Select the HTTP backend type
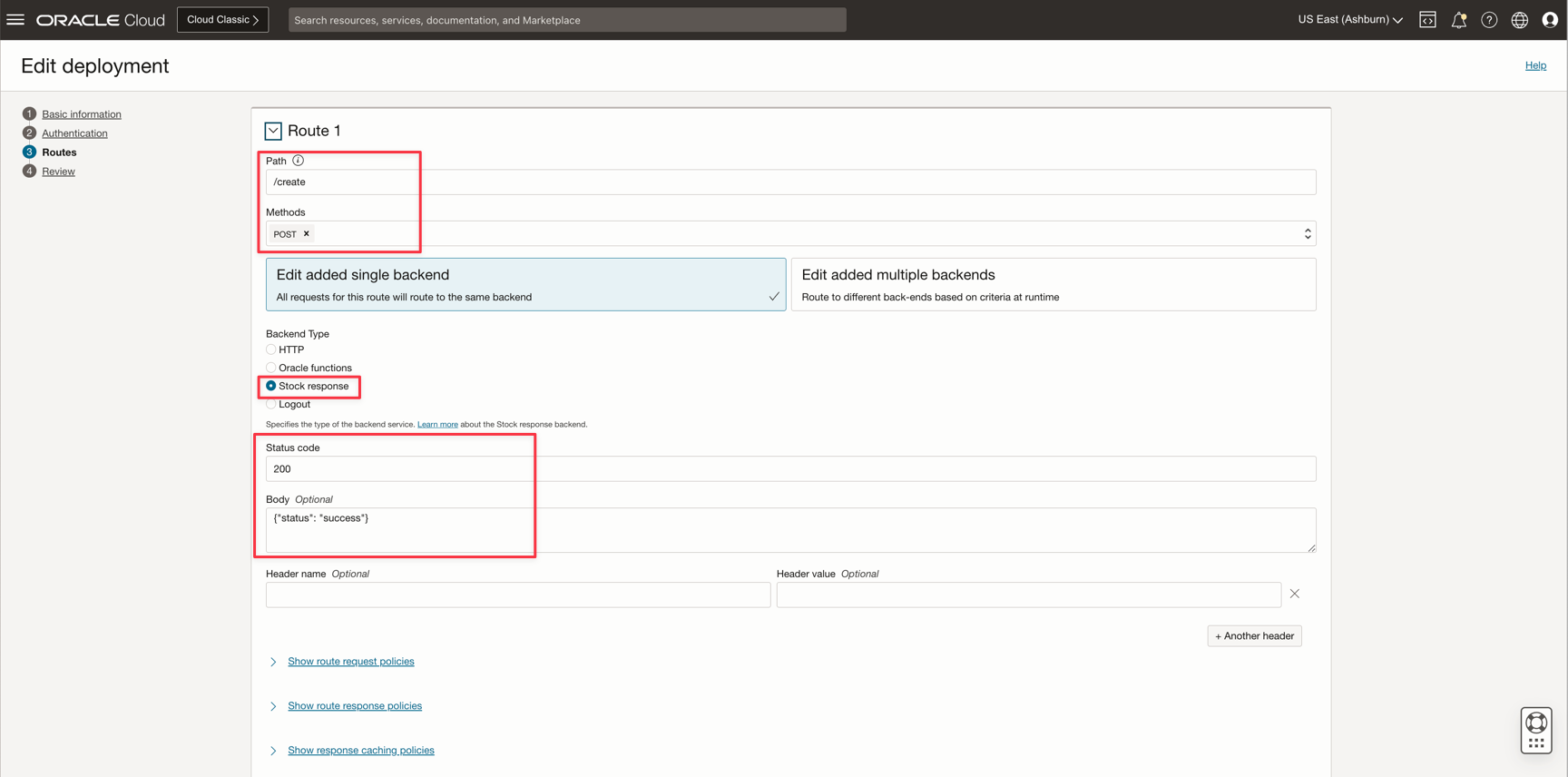The height and width of the screenshot is (777, 1568). tap(271, 349)
